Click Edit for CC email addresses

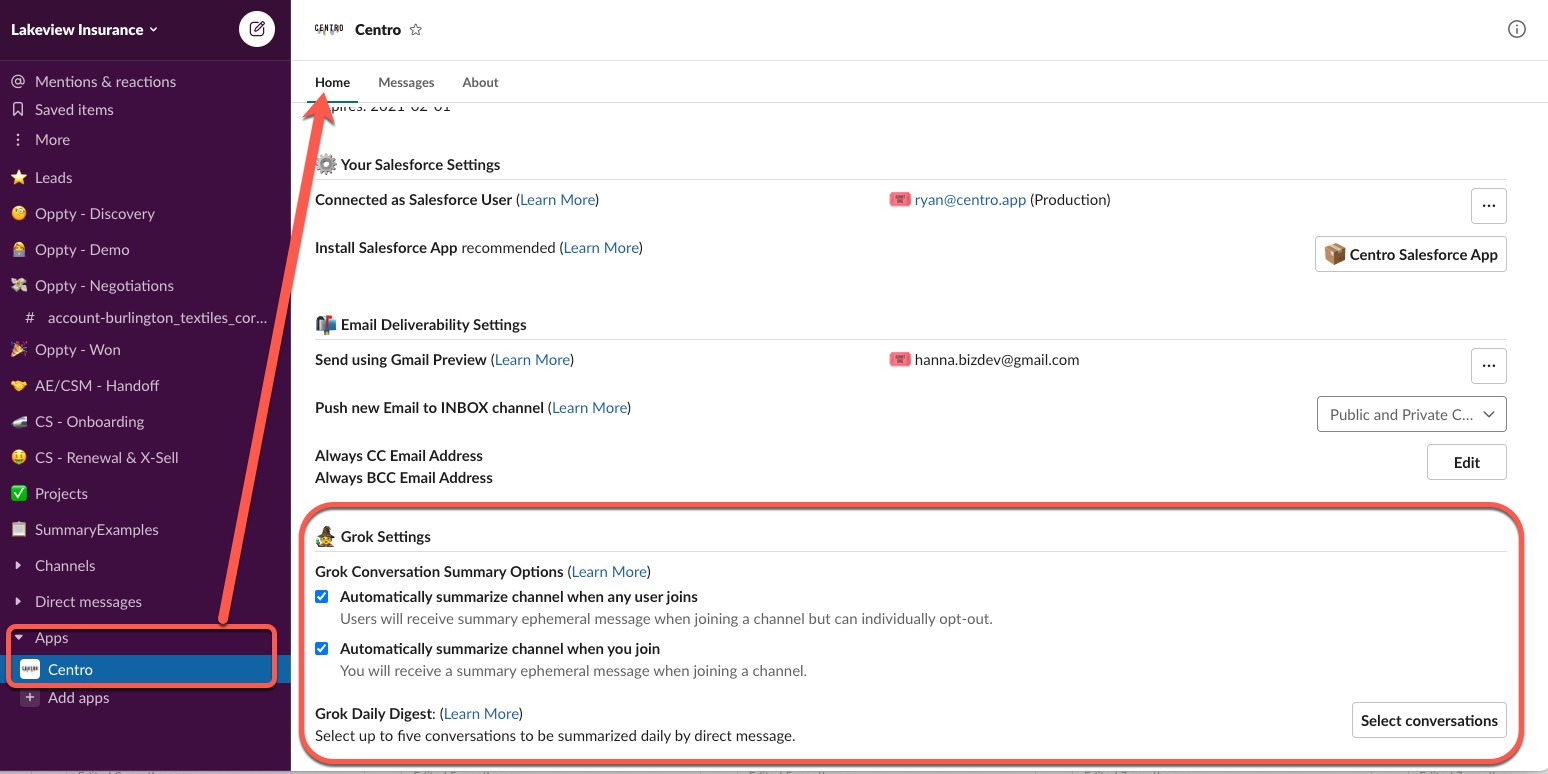pos(1466,462)
